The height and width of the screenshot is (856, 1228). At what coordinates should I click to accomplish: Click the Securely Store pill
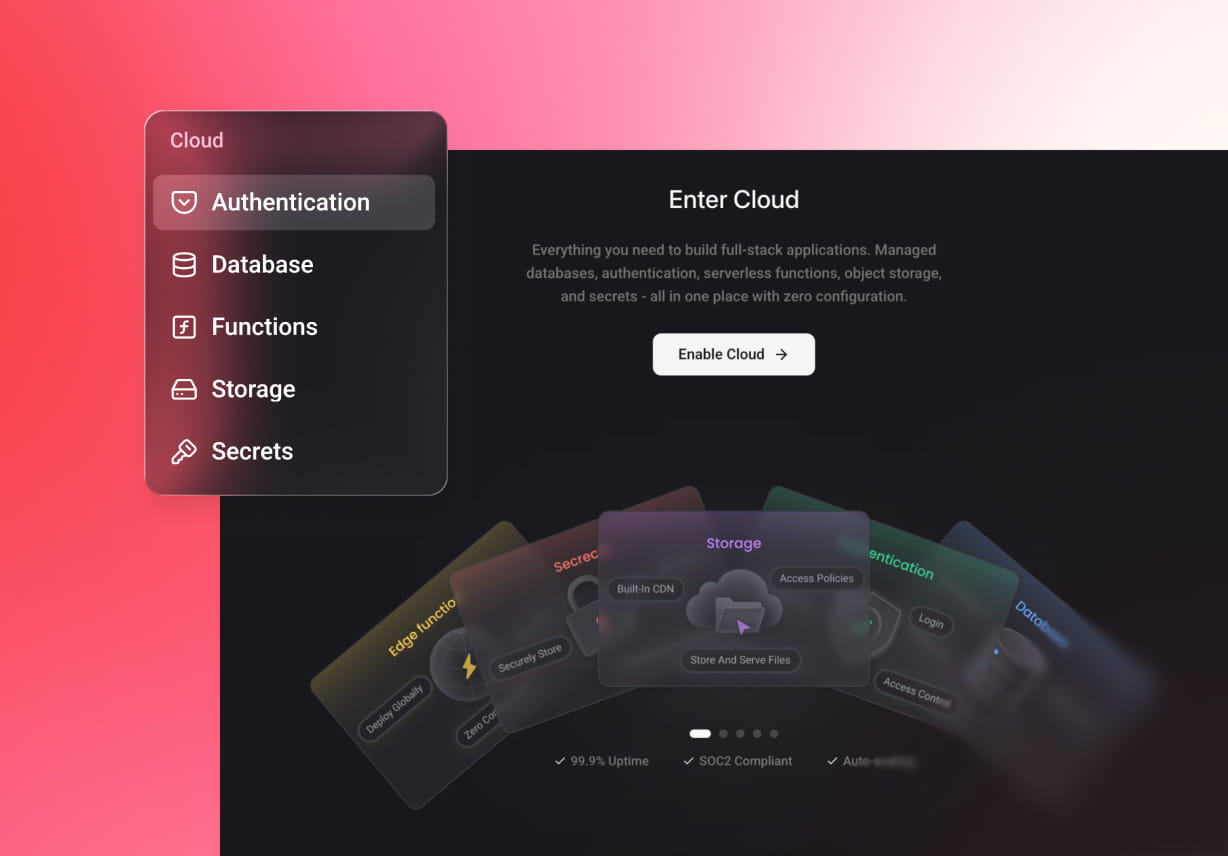pyautogui.click(x=530, y=658)
